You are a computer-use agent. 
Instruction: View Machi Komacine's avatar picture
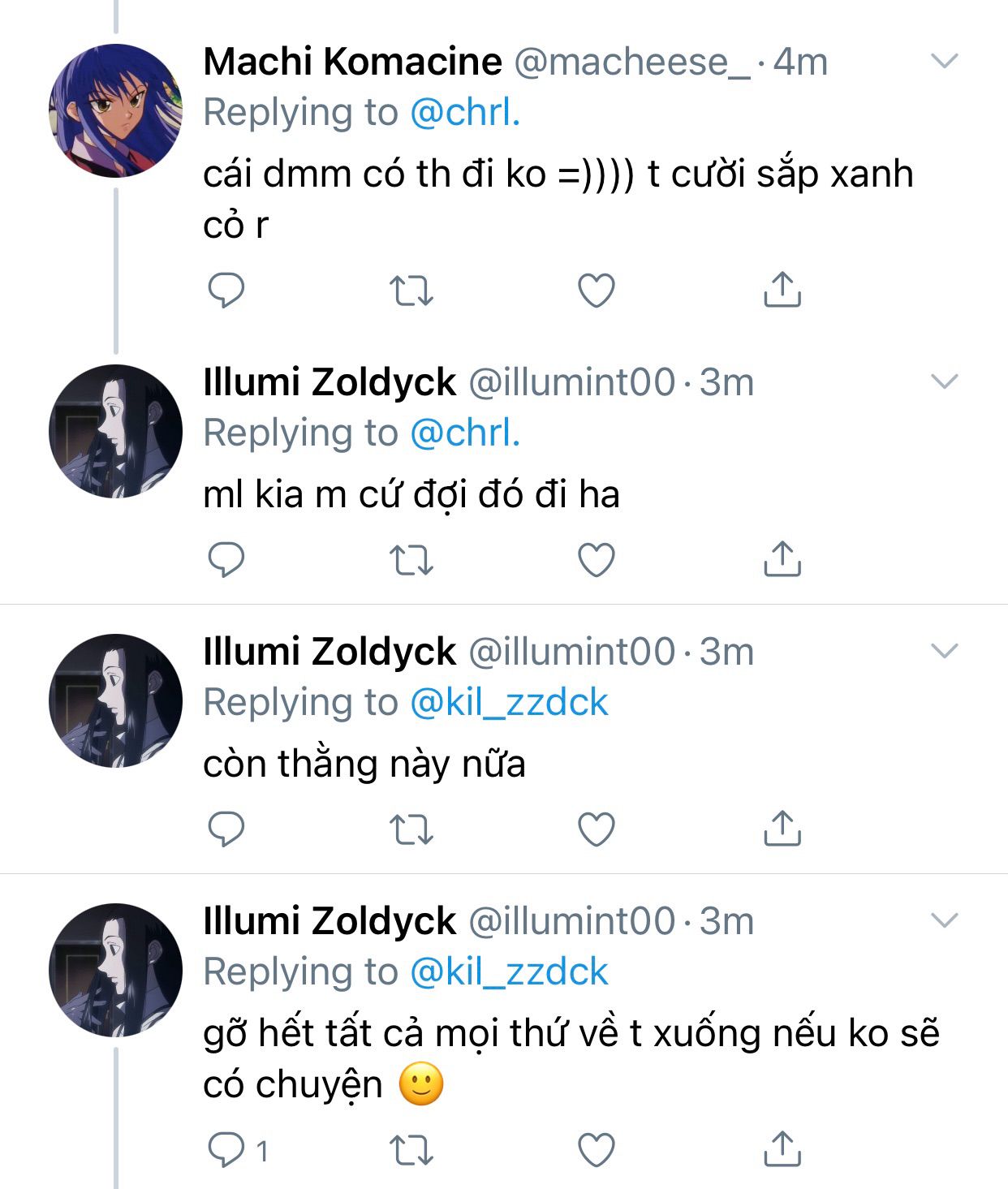click(115, 110)
